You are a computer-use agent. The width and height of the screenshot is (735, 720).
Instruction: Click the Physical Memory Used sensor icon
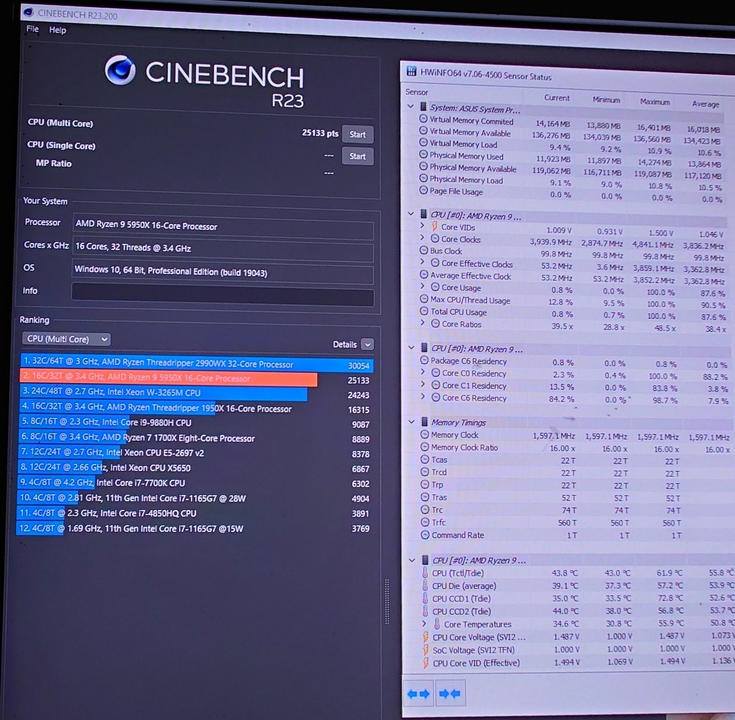pos(423,154)
